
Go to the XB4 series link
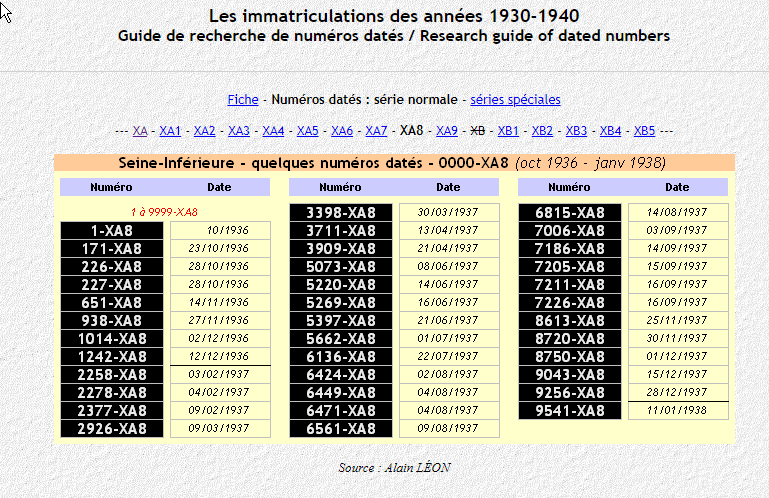611,131
